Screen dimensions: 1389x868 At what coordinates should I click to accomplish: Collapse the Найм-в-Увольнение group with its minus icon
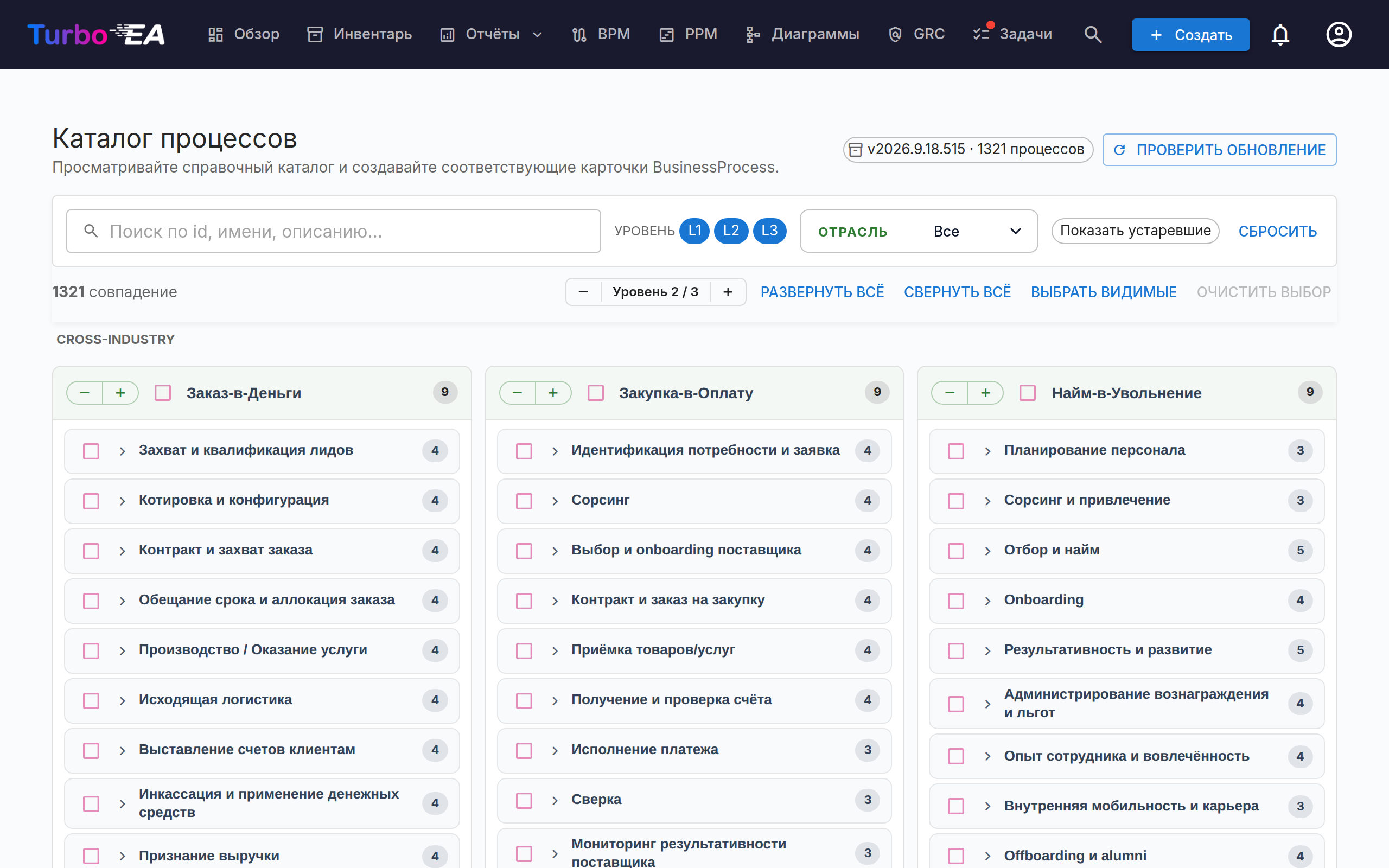tap(950, 393)
